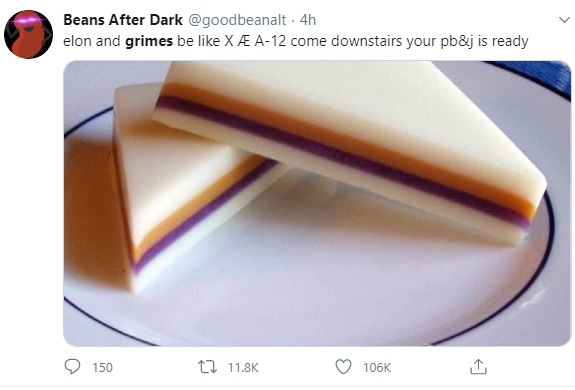Viewport: 575px width, 390px height.
Task: Click the 106K likes count
Action: (377, 367)
